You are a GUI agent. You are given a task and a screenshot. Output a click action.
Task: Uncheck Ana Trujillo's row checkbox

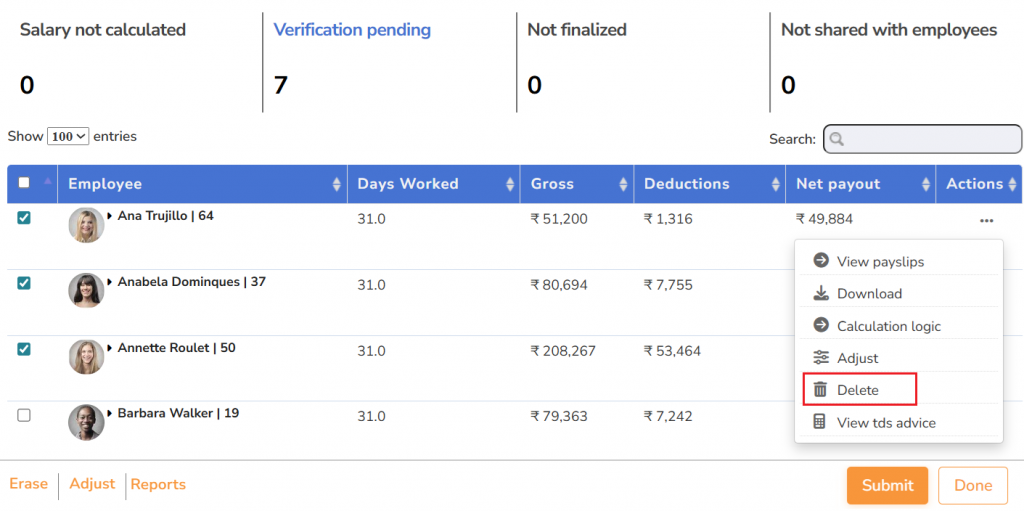[x=24, y=218]
